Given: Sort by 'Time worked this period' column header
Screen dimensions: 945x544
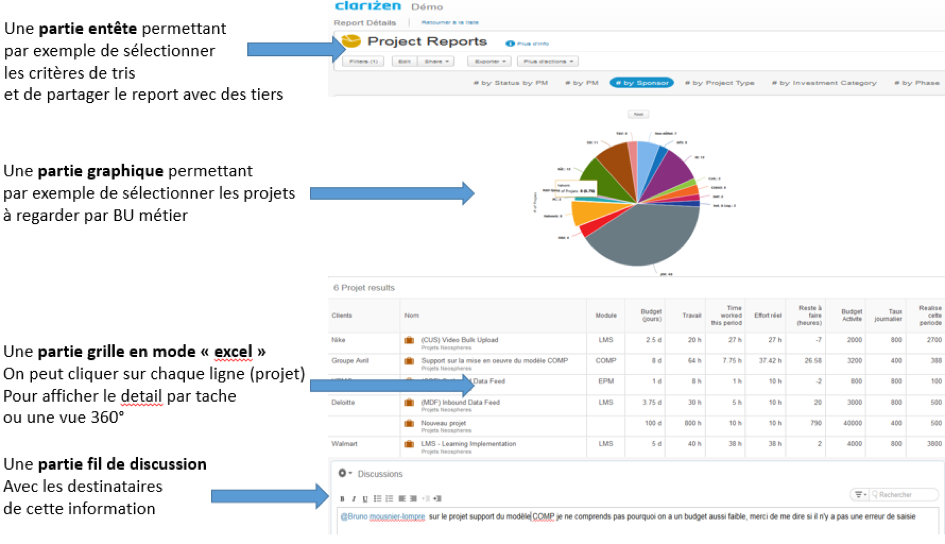Looking at the screenshot, I should tap(726, 315).
